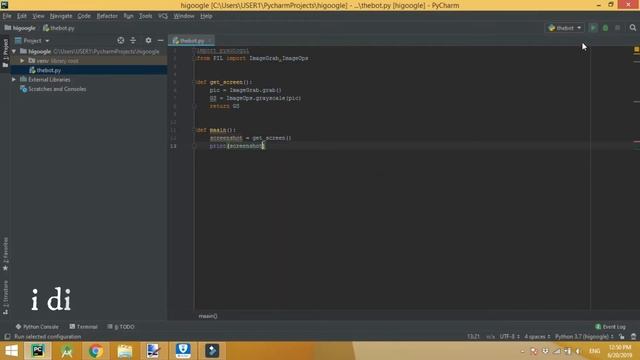Open Android Studio icon on taskbar

67,351
